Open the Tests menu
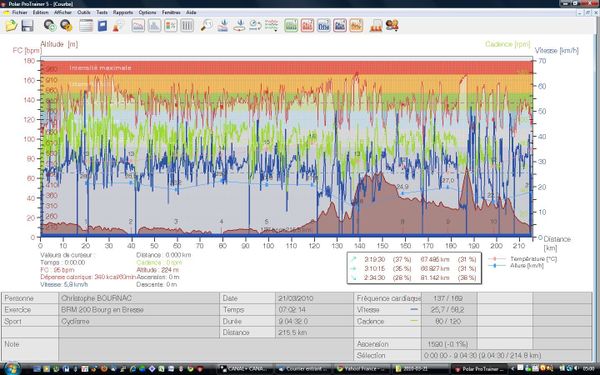This screenshot has height=375, width=600. click(102, 12)
